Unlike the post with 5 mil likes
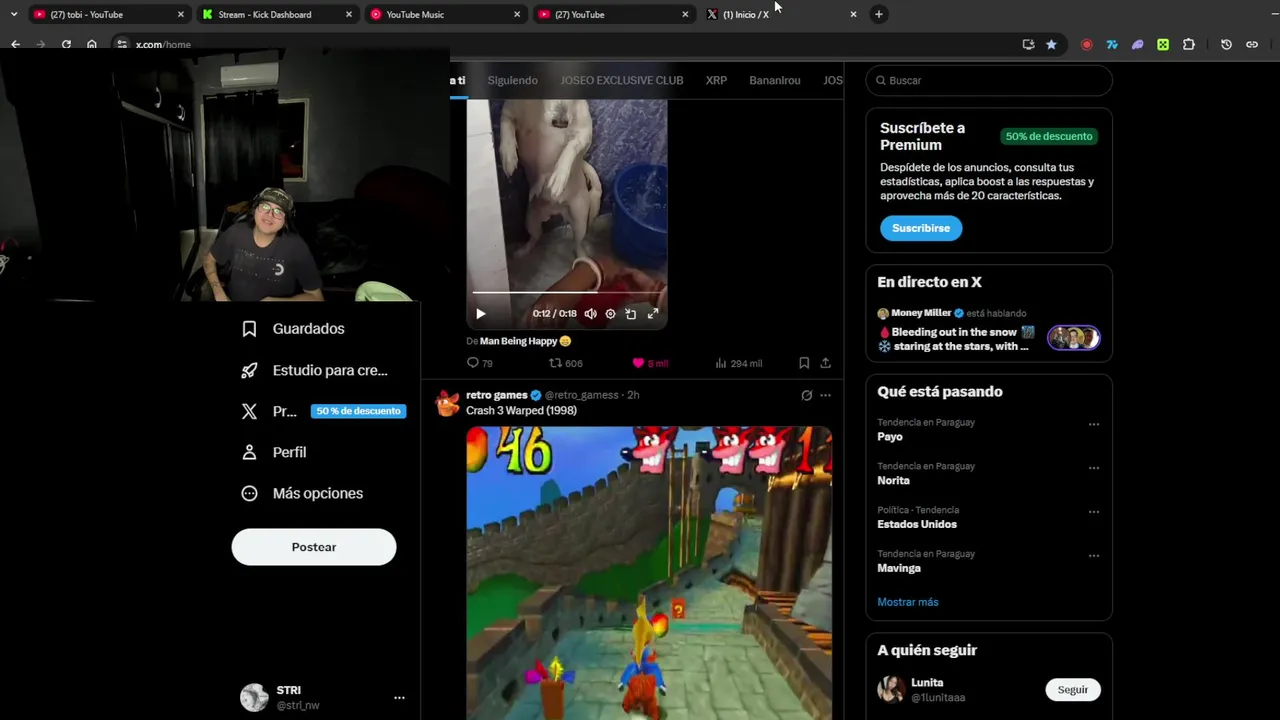The image size is (1280, 720). [649, 363]
